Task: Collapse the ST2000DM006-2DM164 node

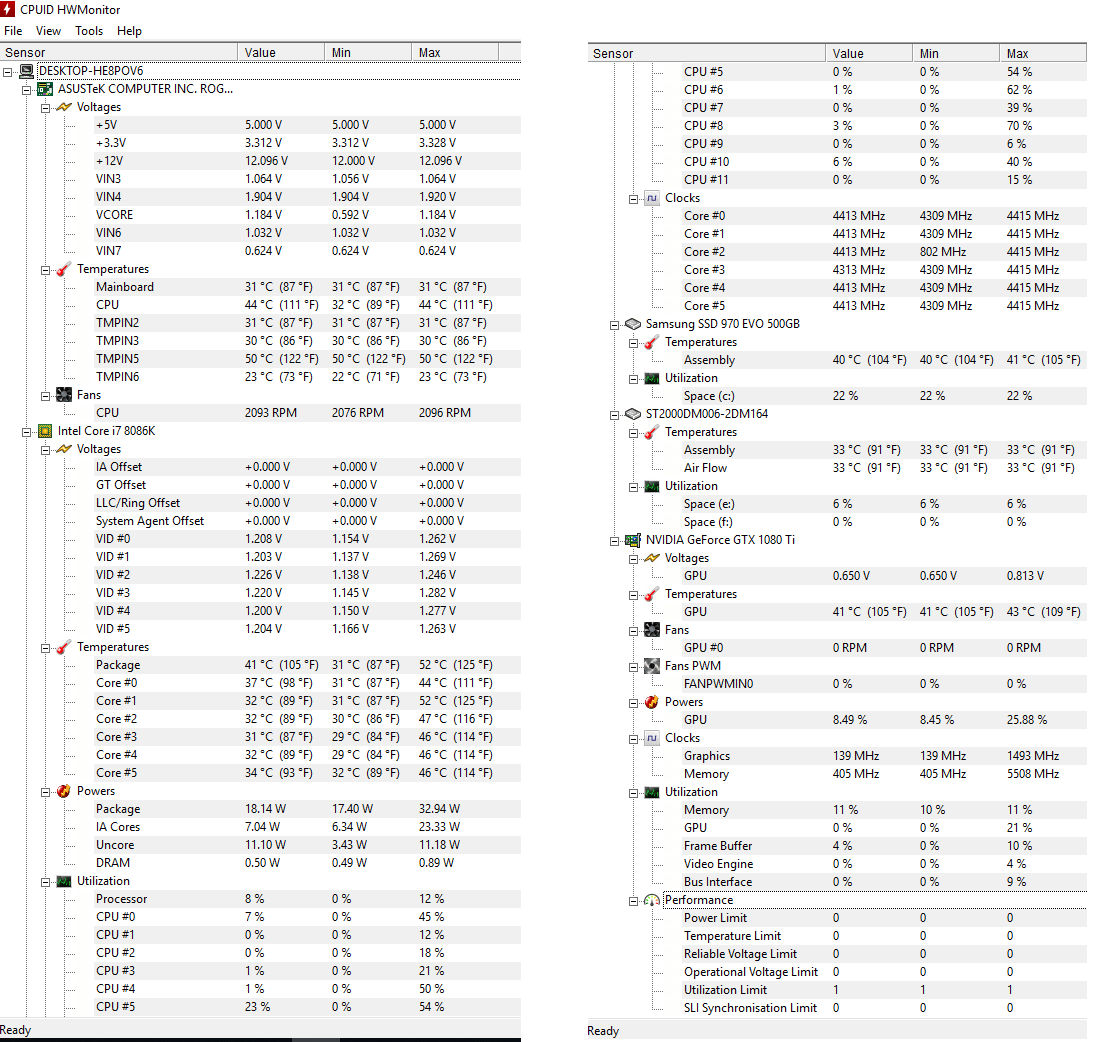Action: point(615,415)
